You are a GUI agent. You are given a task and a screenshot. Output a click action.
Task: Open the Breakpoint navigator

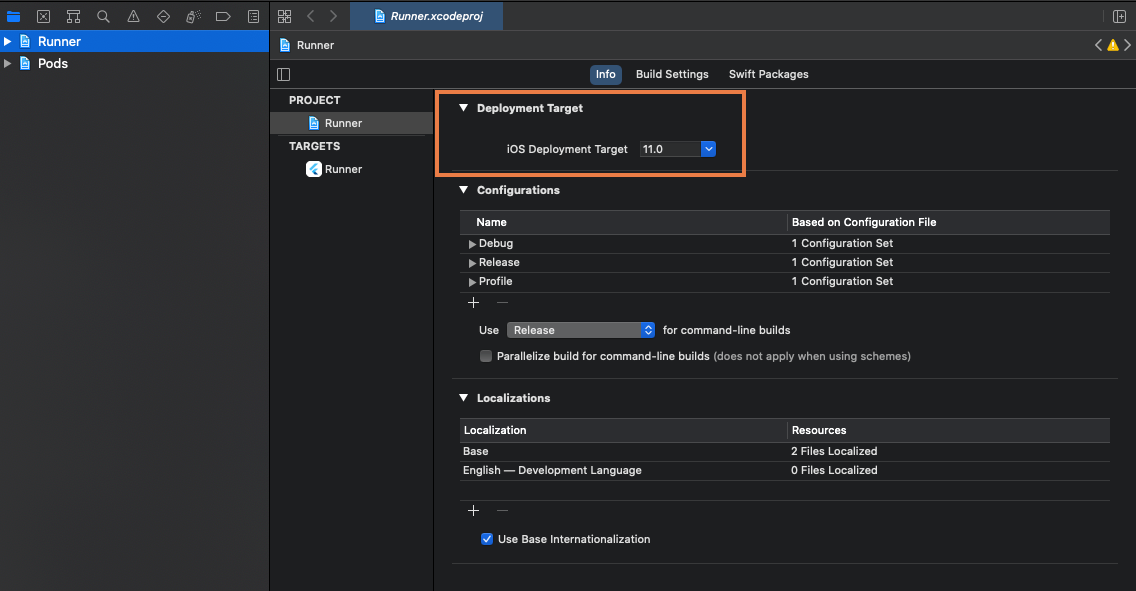coord(223,16)
